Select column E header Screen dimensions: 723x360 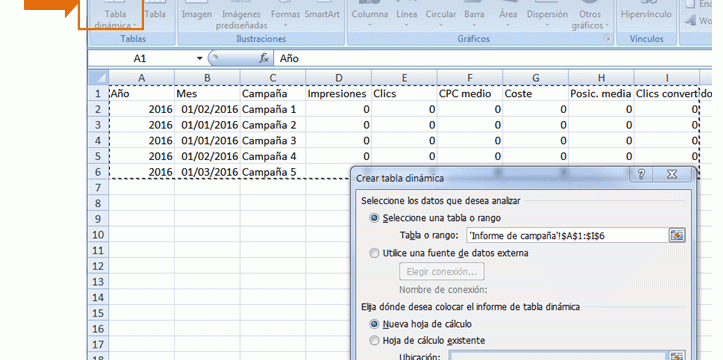pyautogui.click(x=404, y=78)
